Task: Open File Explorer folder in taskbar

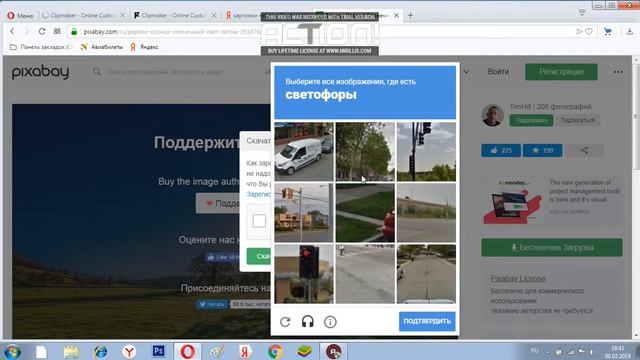Action: (71, 351)
